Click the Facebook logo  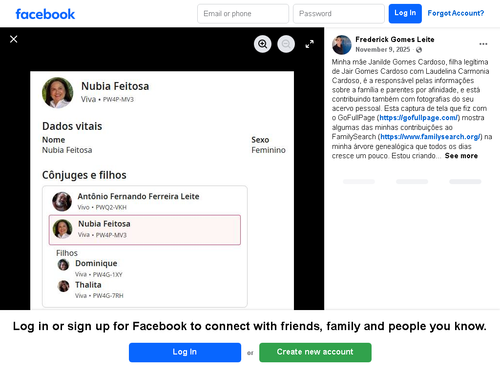coord(45,14)
